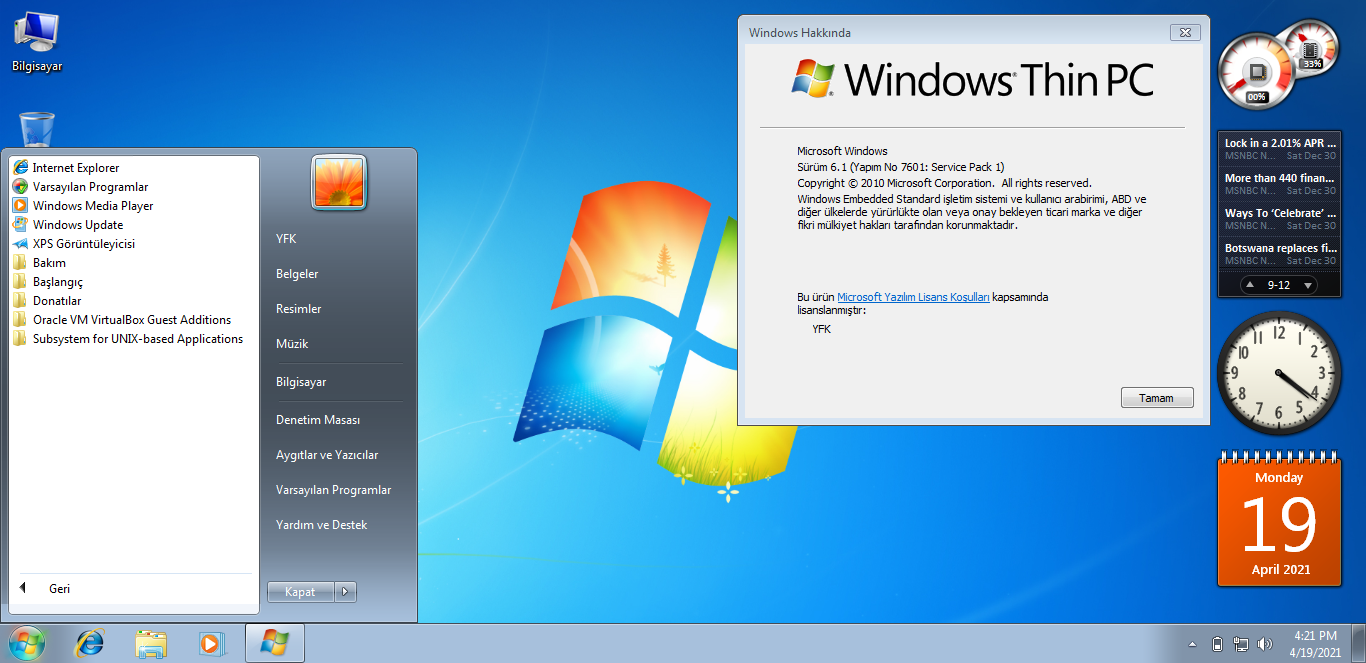Screen dimensions: 1366x663
Task: Click the power/battery tray icon
Action: [1217, 644]
